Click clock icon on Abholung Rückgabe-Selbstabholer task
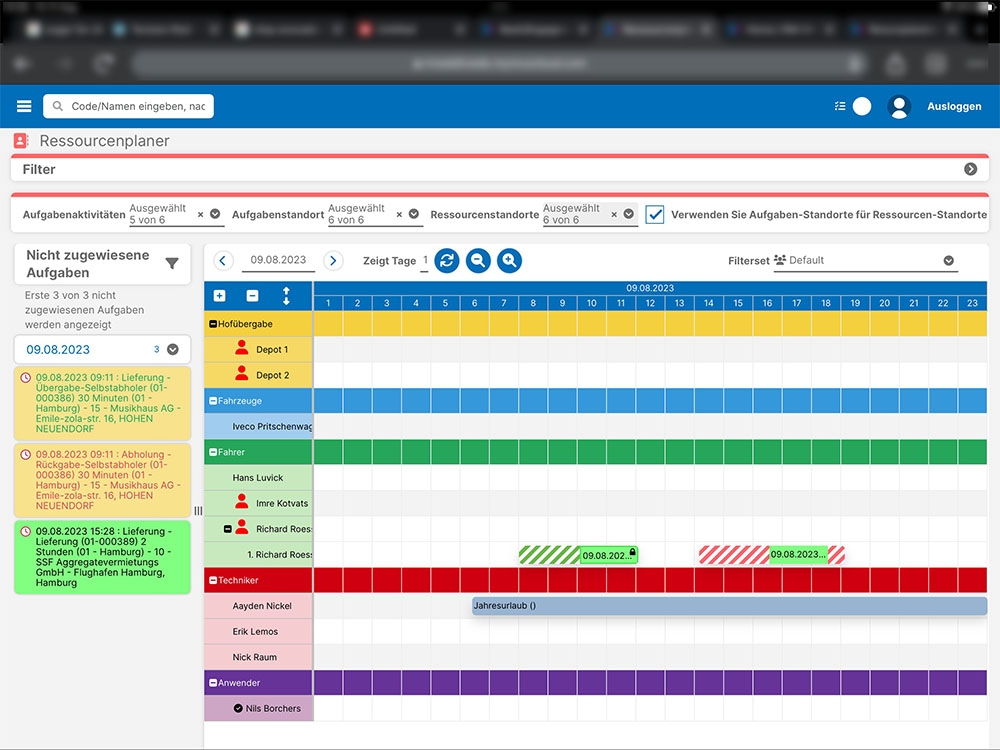Image resolution: width=1000 pixels, height=750 pixels. point(26,455)
